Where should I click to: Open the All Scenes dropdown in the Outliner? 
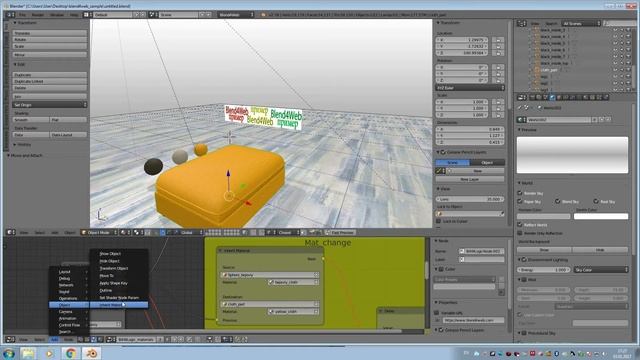coord(580,24)
